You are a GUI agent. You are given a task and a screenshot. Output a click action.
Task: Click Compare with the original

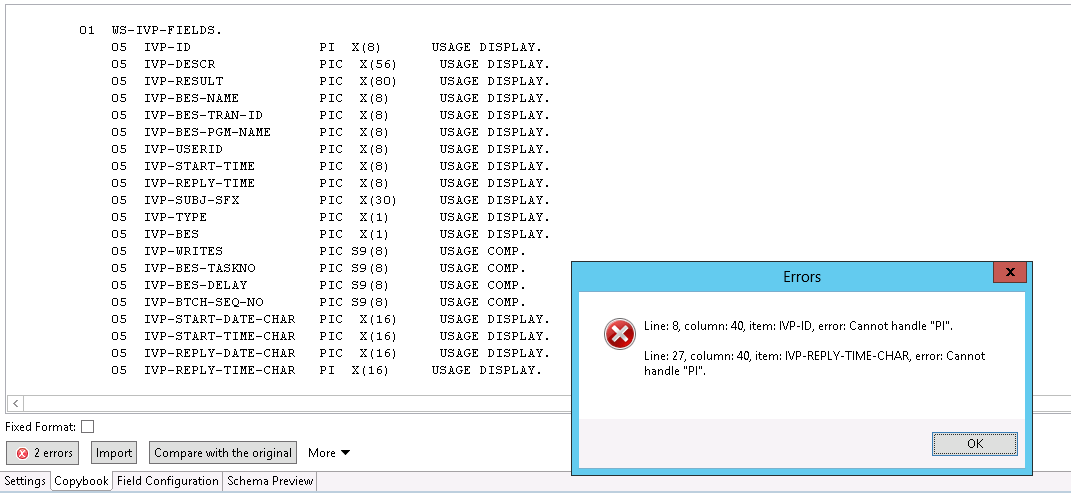click(x=223, y=453)
